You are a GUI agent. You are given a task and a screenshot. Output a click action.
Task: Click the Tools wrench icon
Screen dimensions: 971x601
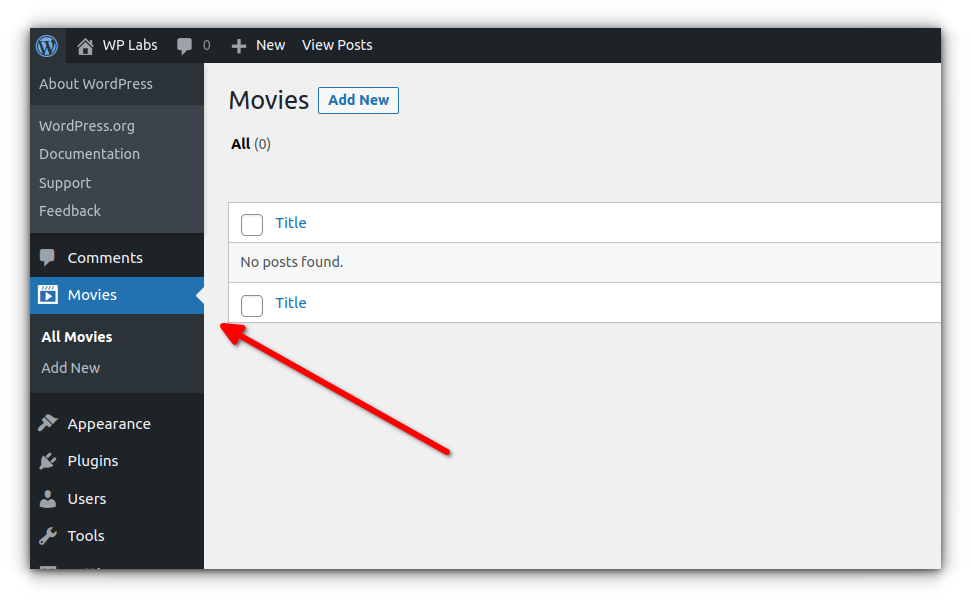click(48, 536)
